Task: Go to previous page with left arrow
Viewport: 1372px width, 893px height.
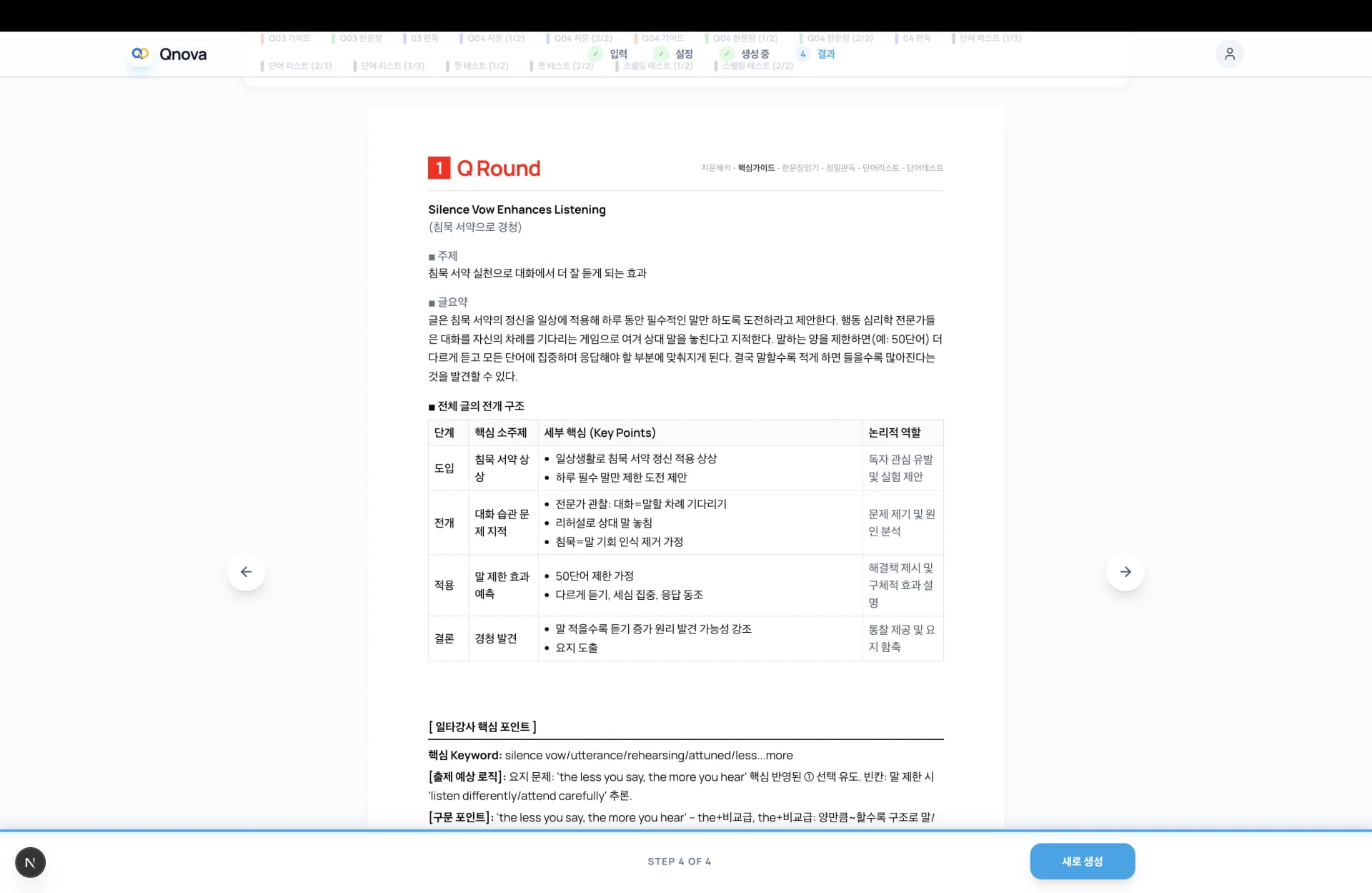Action: 246,571
